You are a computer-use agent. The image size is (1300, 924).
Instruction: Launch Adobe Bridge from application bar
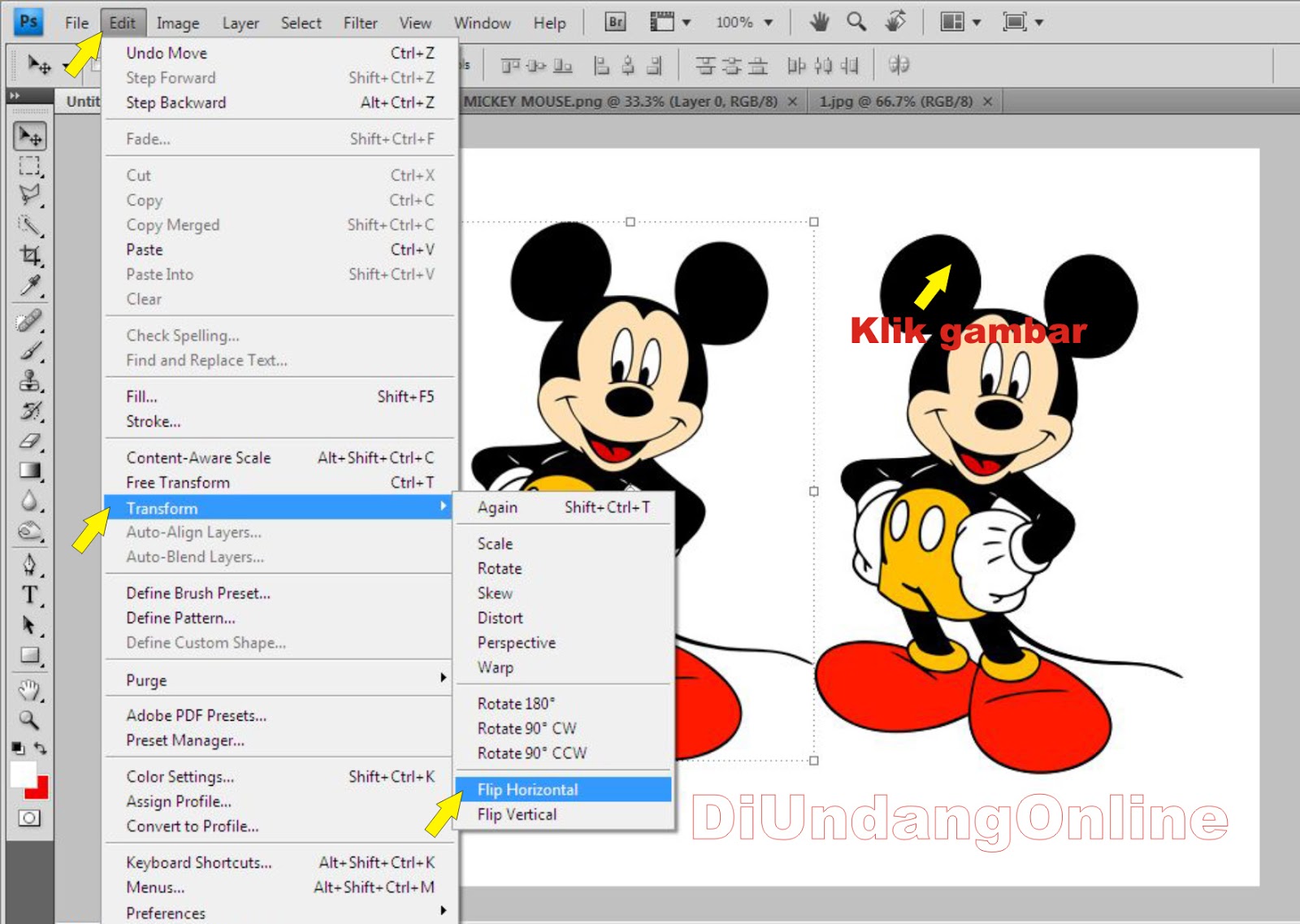coord(616,22)
